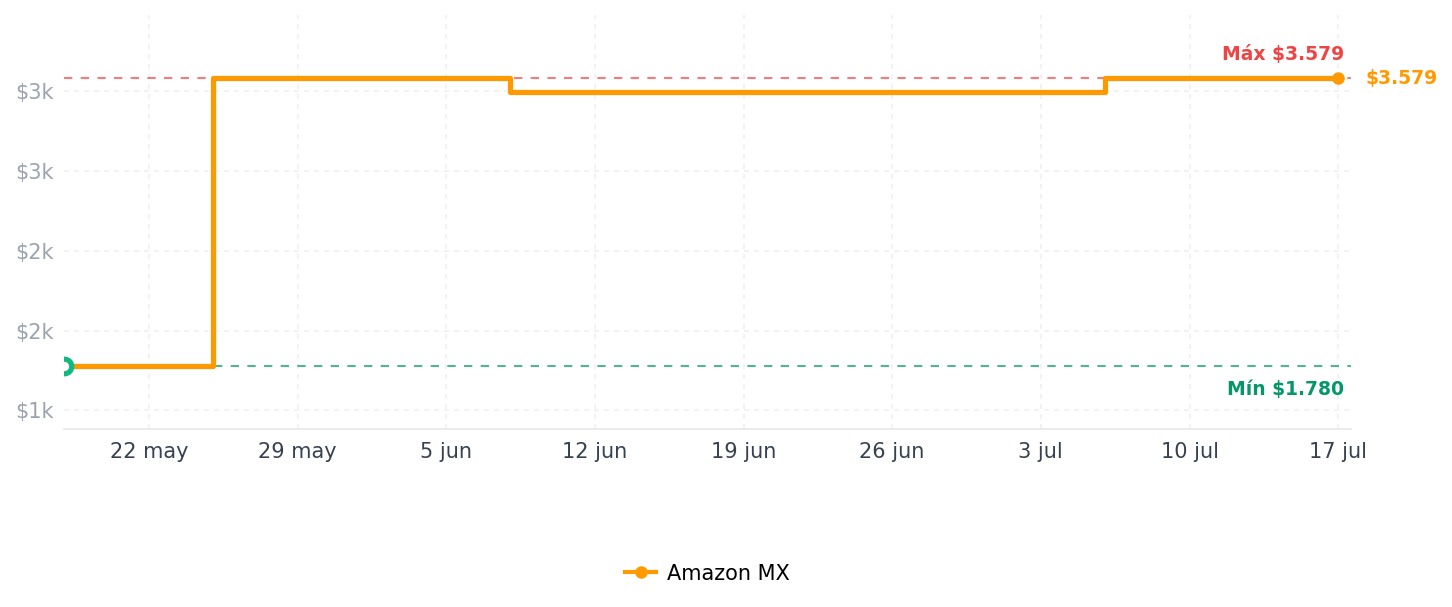Click the 17 jul date axis label

(1338, 451)
